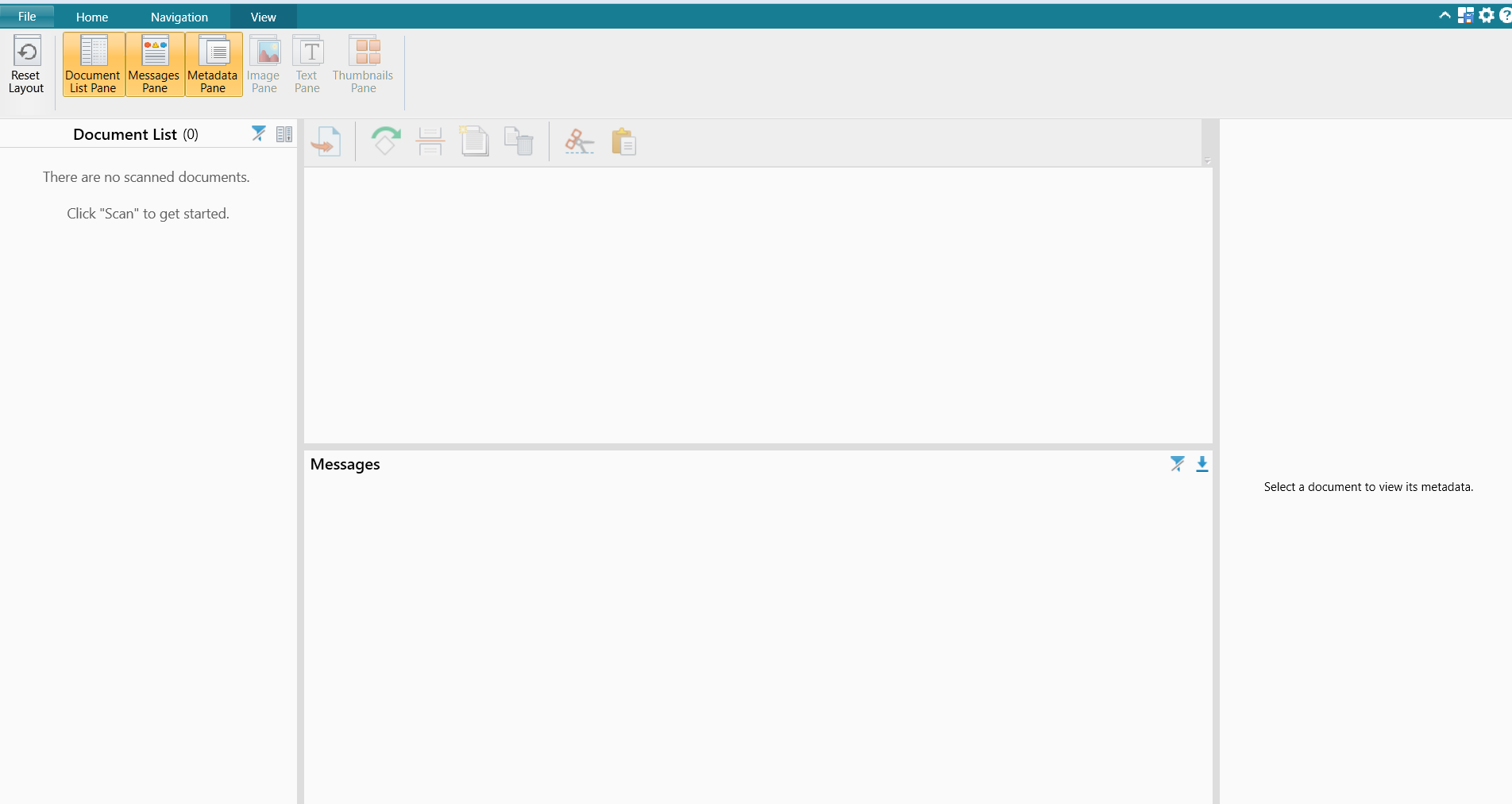Click the new document pages icon
The image size is (1512, 804).
(474, 141)
